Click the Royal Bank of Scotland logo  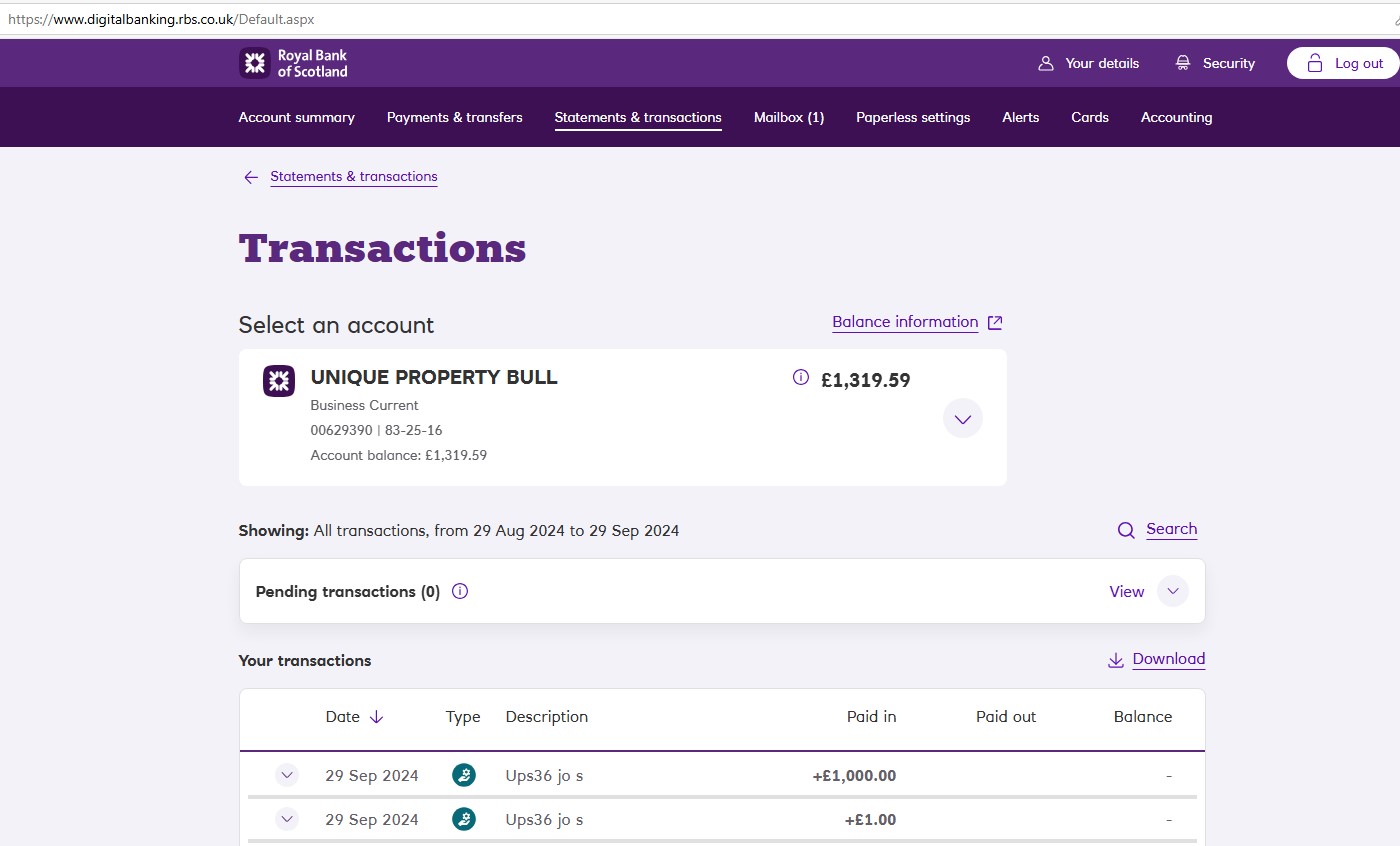point(293,63)
